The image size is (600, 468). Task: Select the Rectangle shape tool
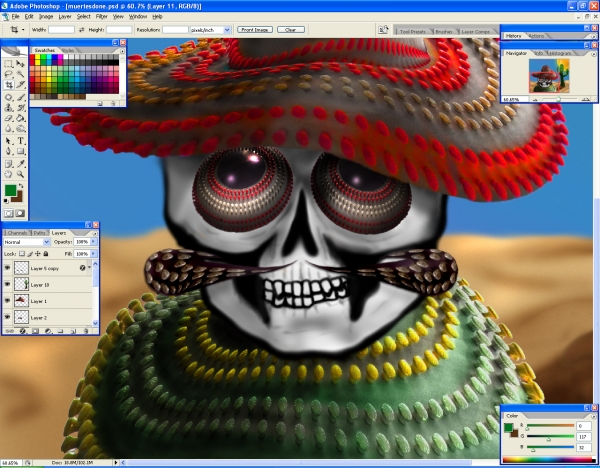20,151
